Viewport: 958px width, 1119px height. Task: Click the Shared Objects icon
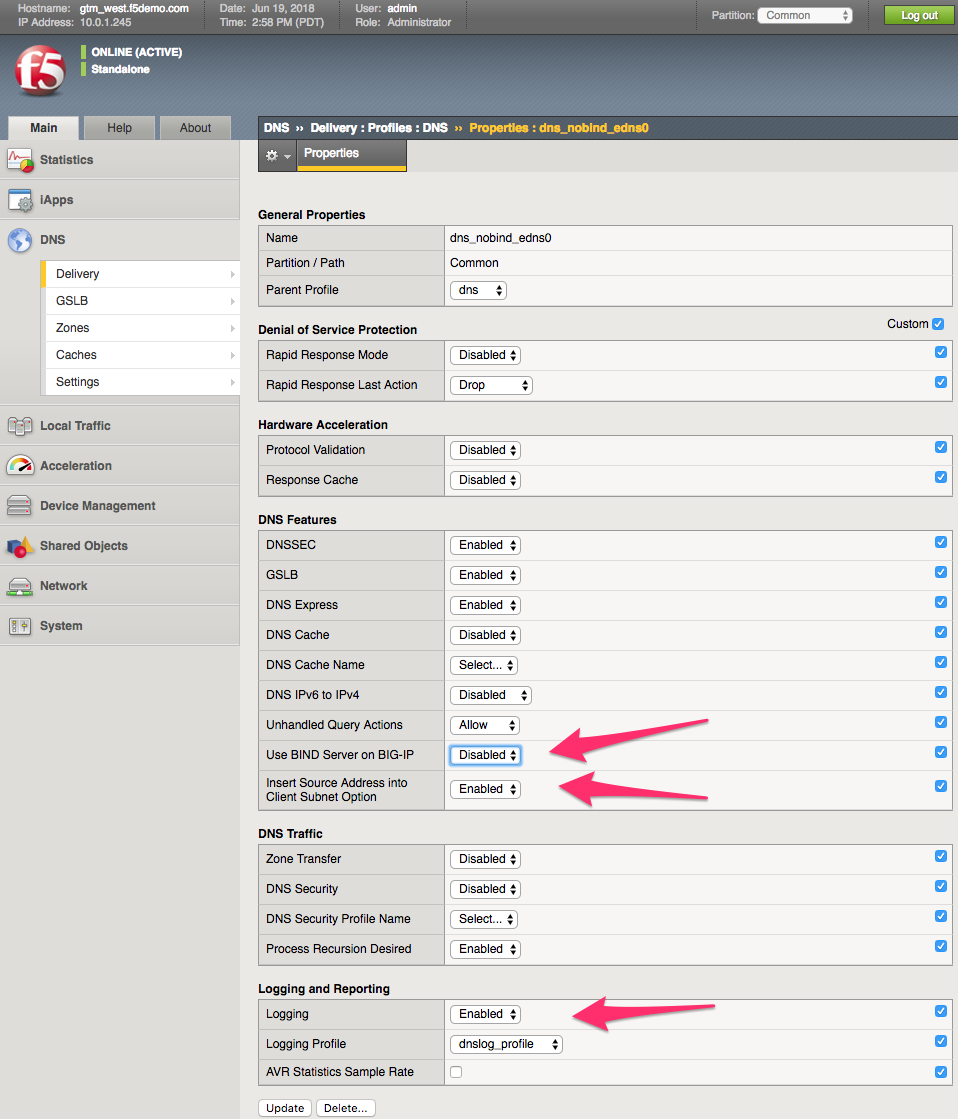(20, 546)
